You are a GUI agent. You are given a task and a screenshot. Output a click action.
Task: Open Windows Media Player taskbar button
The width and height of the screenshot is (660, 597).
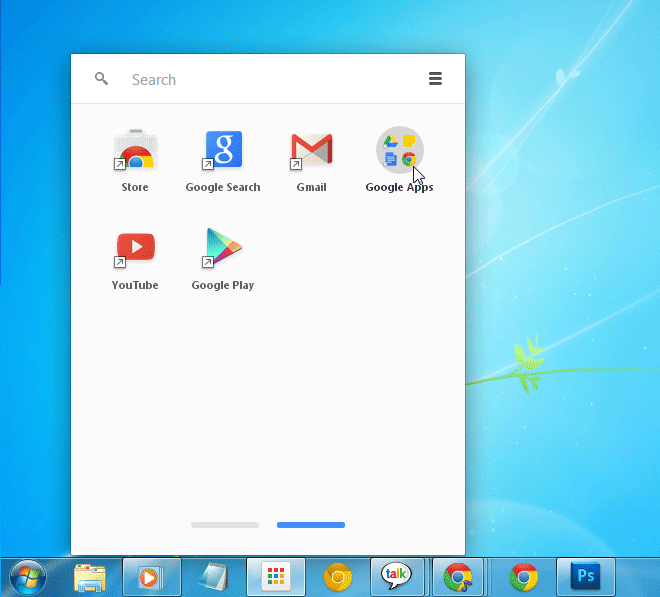point(152,577)
